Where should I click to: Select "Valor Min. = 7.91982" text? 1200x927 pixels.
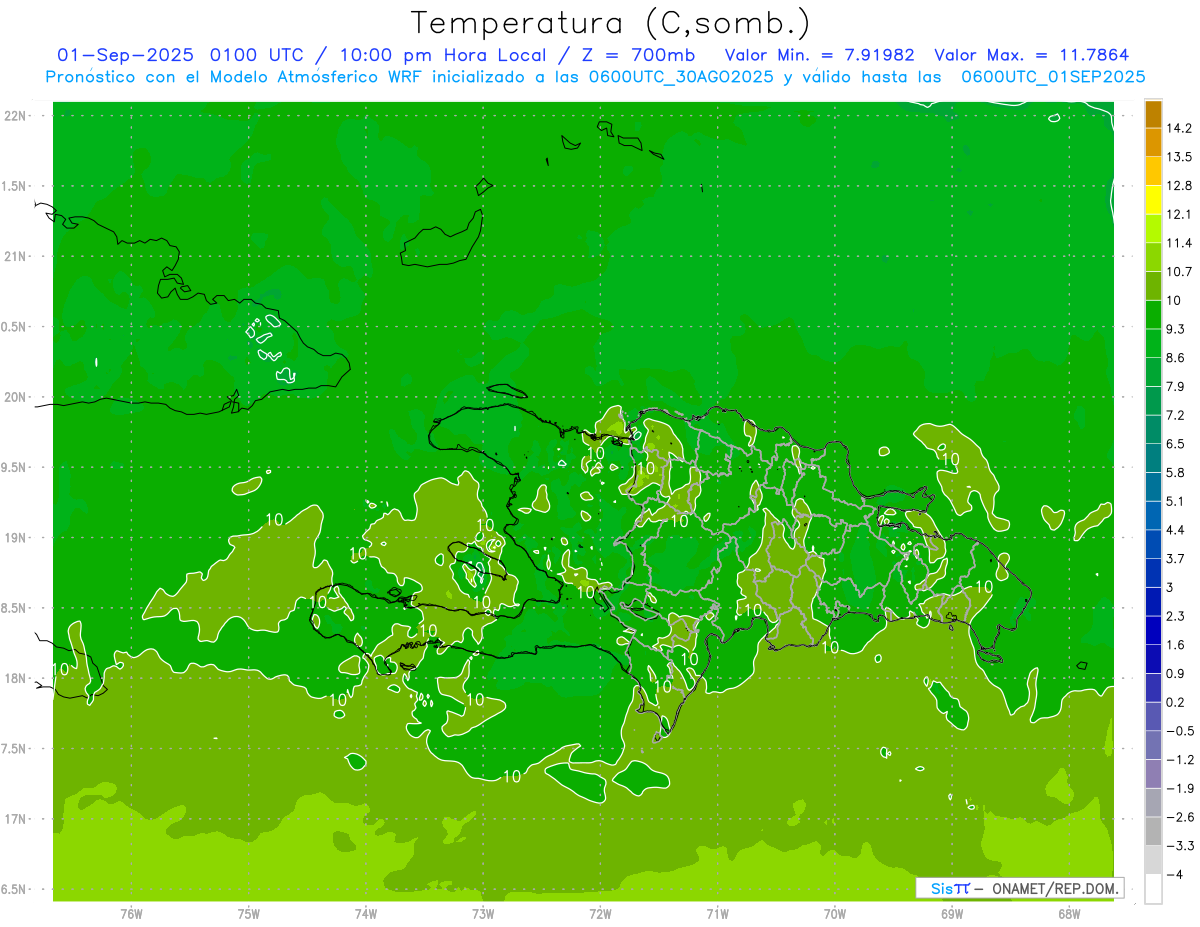[819, 55]
